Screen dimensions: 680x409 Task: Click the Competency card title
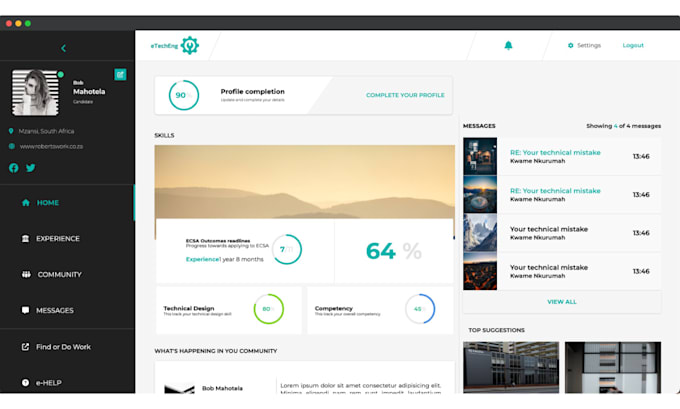click(333, 308)
